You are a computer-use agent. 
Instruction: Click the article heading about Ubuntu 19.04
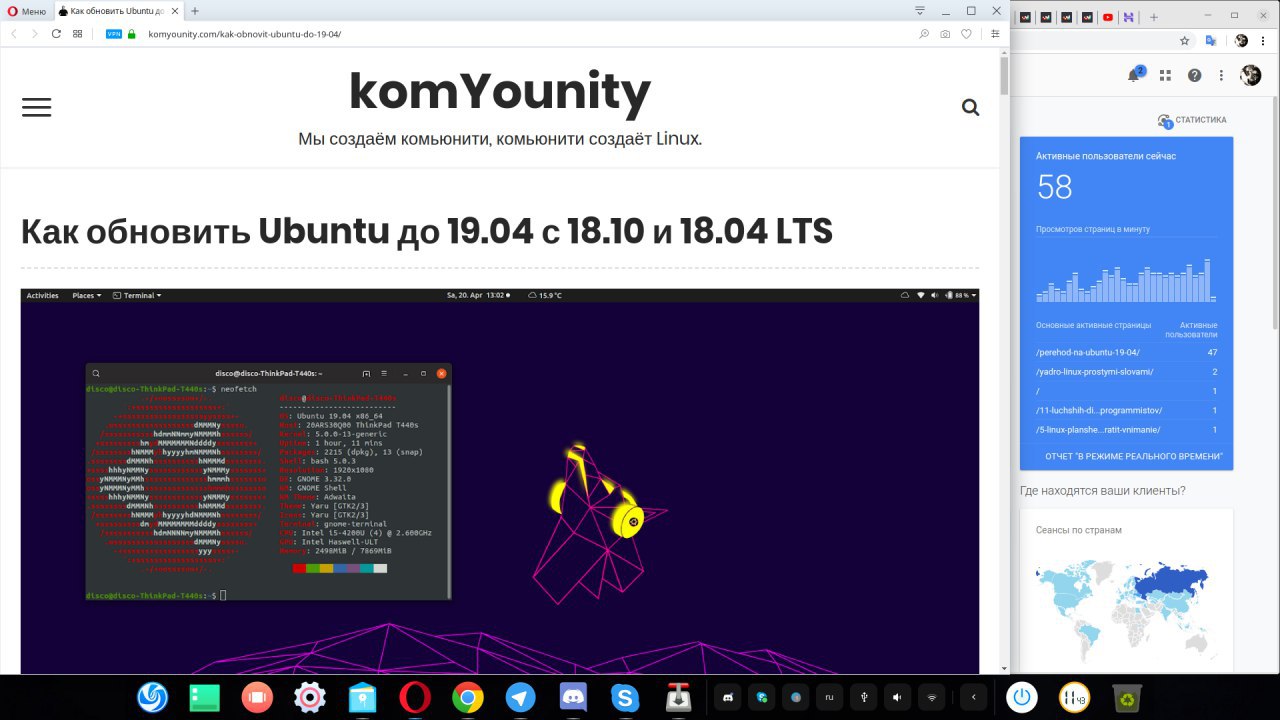[427, 231]
